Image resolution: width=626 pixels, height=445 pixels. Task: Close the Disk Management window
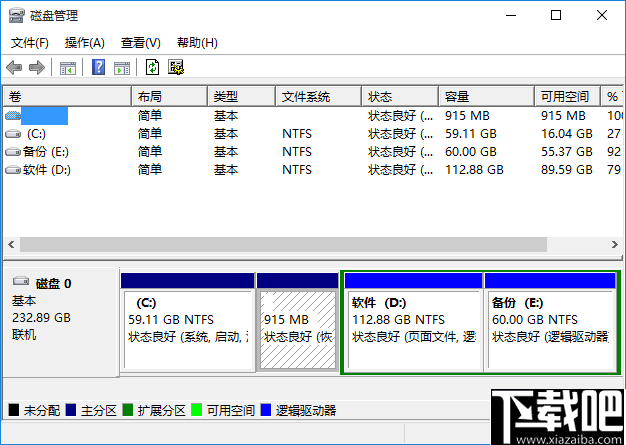click(602, 16)
